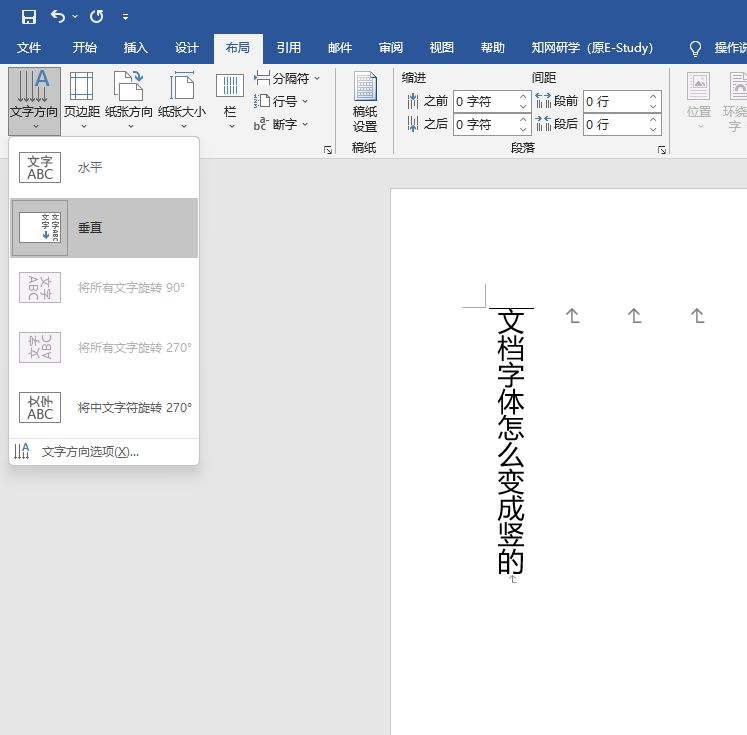Open the 纸张大小 paper size tool
The height and width of the screenshot is (735, 747).
(x=182, y=100)
